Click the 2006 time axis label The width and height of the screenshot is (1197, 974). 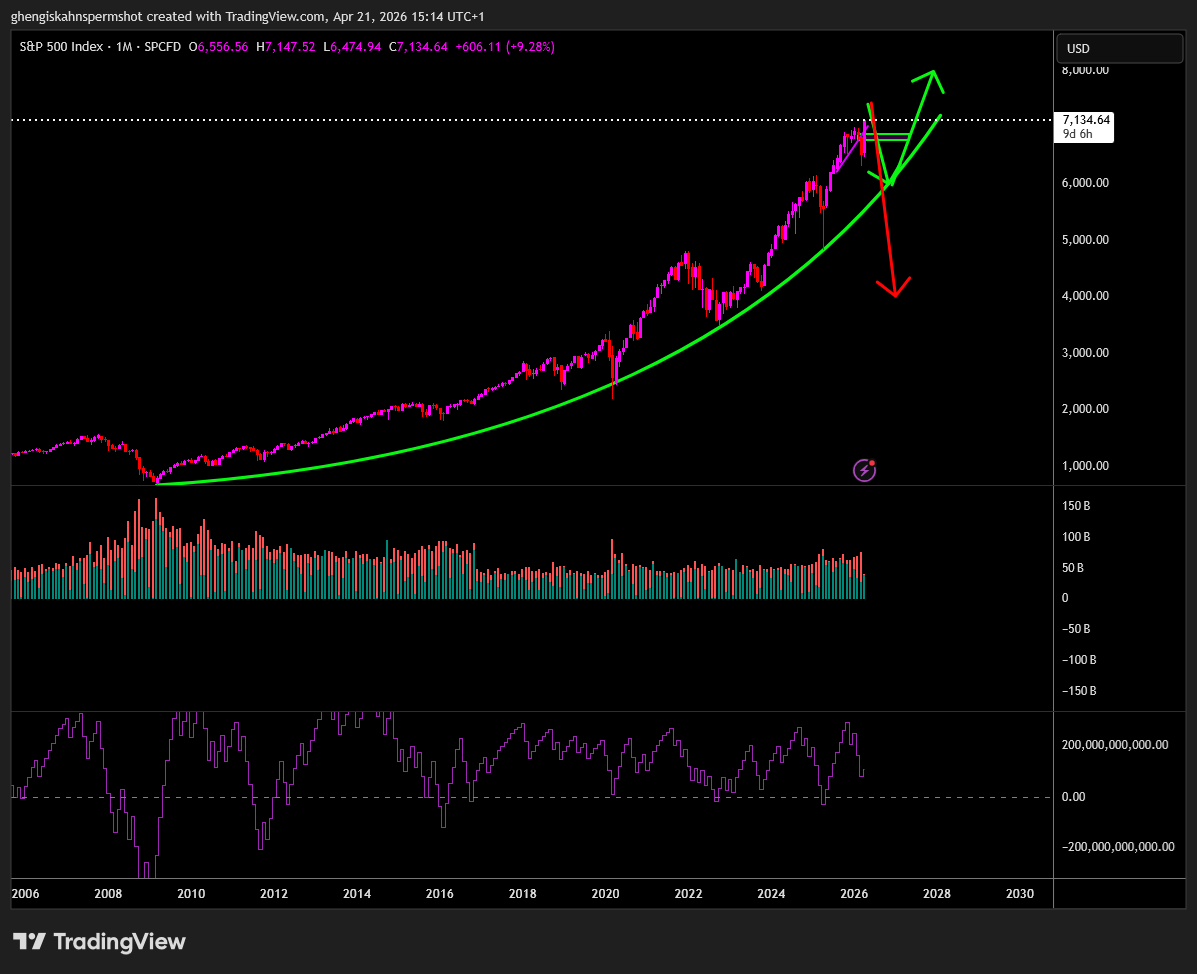(x=25, y=894)
